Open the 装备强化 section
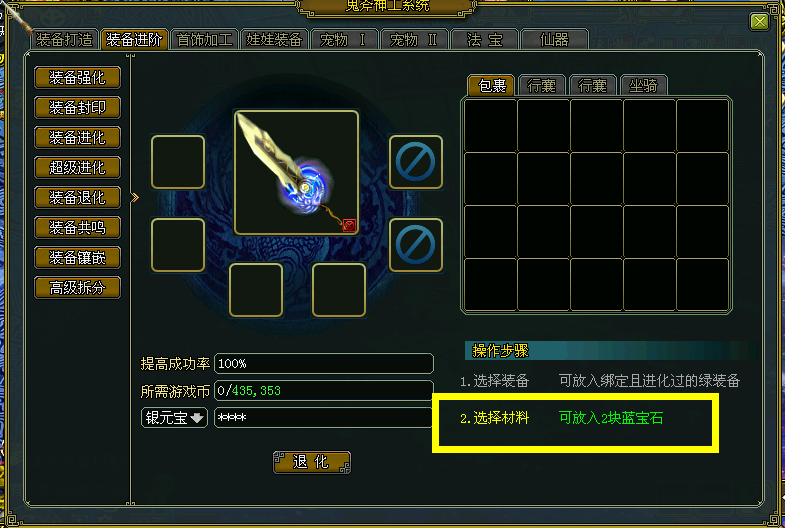Image resolution: width=785 pixels, height=528 pixels. point(77,78)
